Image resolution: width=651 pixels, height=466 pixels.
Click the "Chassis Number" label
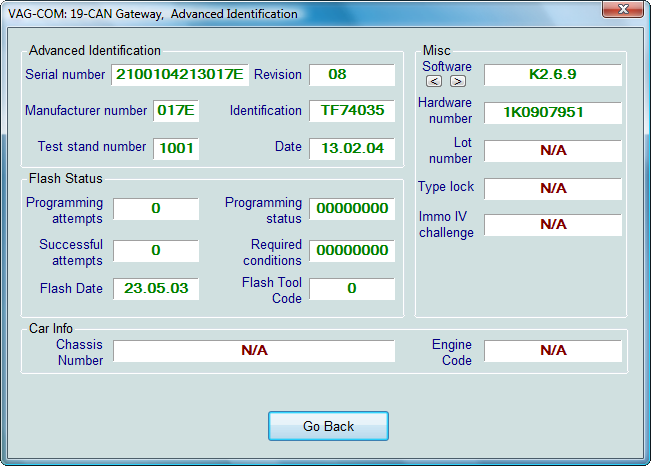[x=80, y=353]
